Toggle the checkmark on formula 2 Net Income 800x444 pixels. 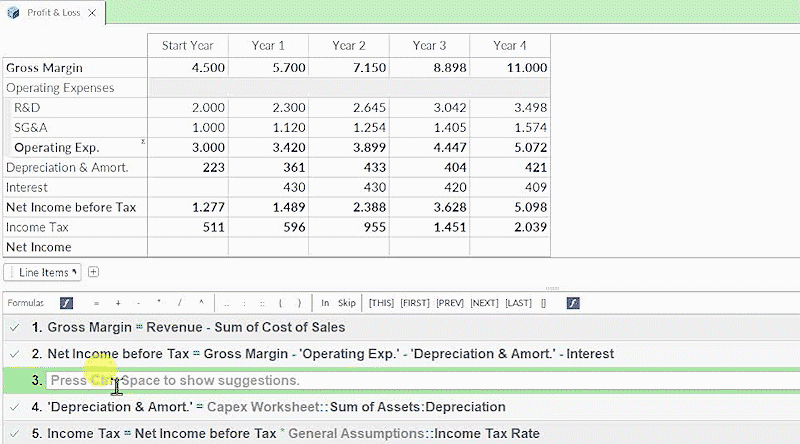click(13, 354)
